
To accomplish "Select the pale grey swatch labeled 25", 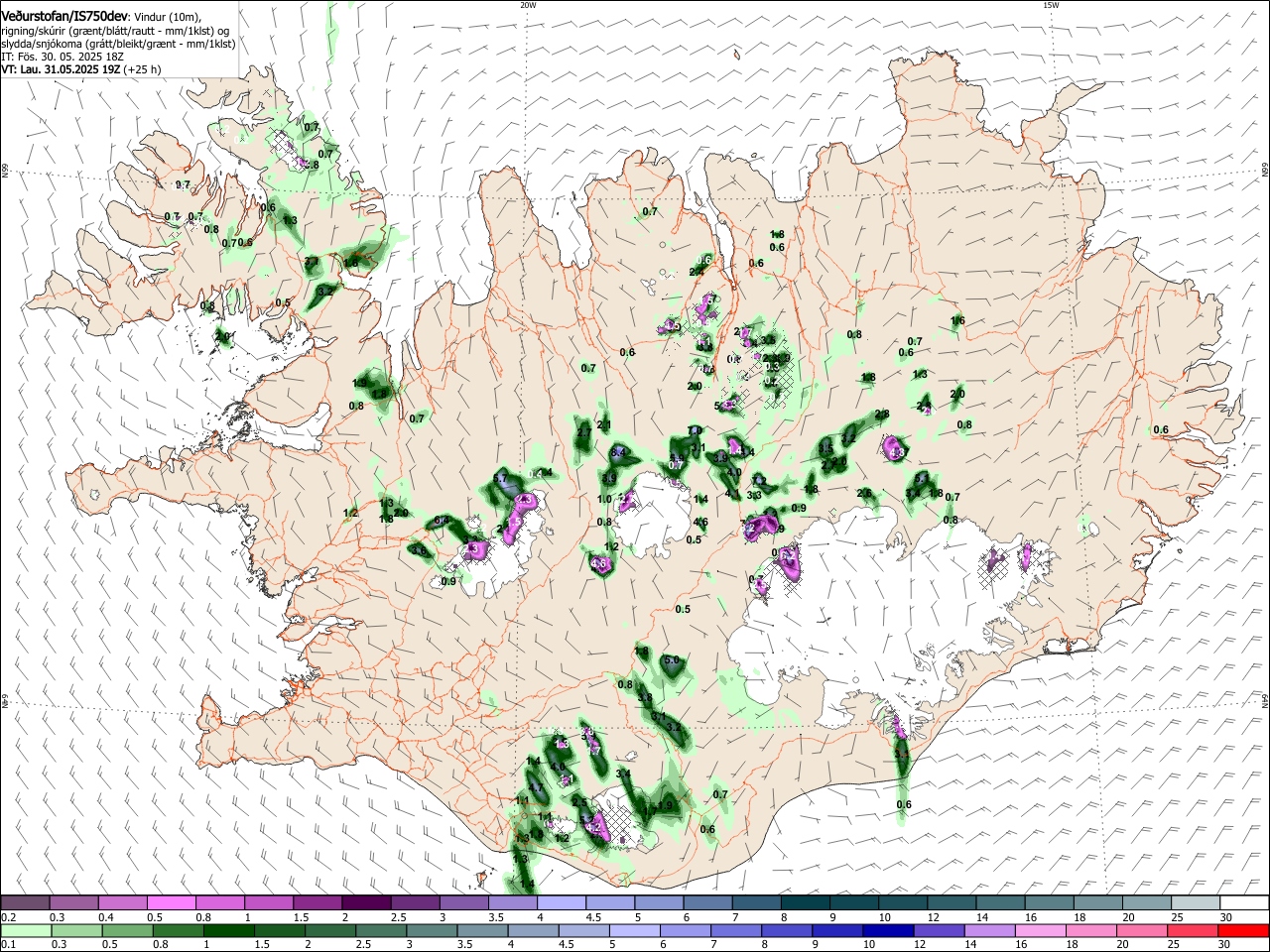I will (x=1195, y=903).
